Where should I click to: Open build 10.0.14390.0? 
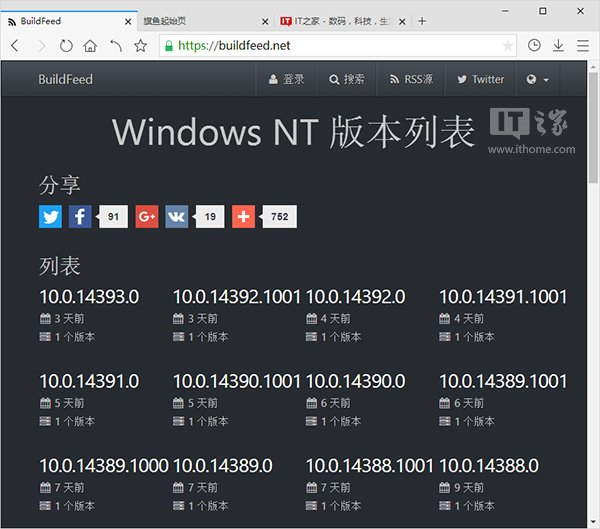click(x=355, y=381)
